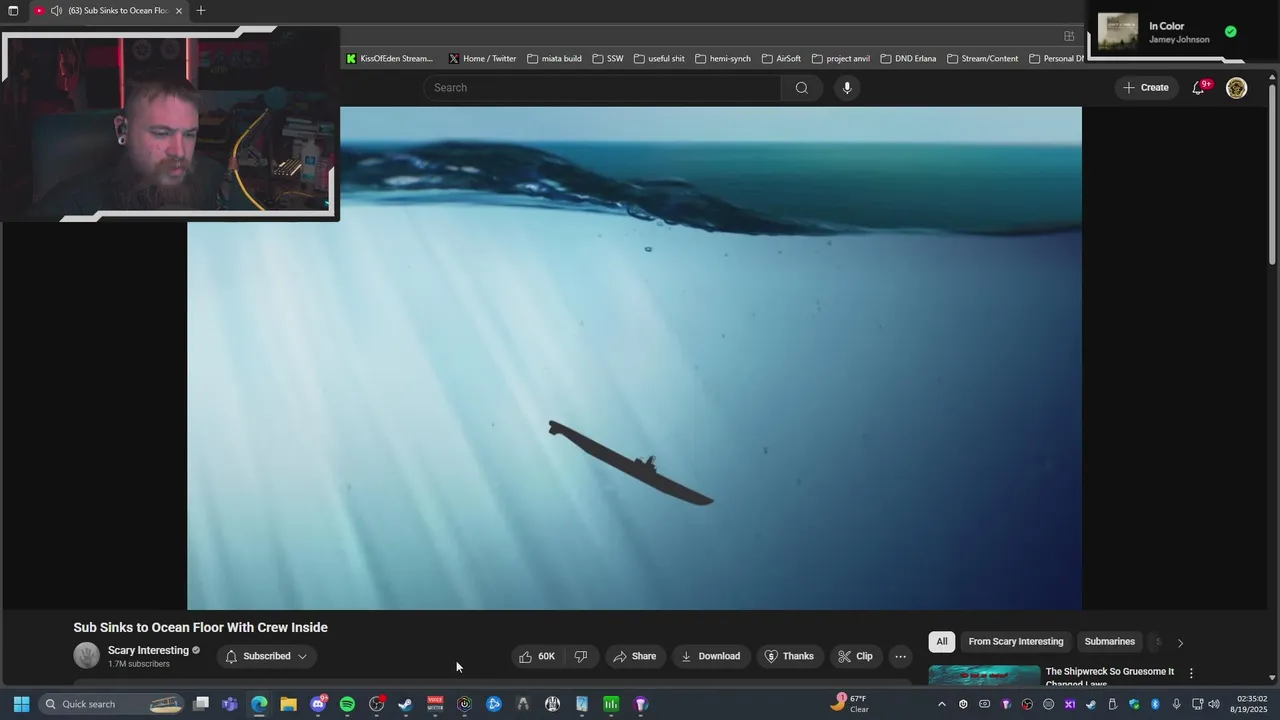1280x720 pixels.
Task: Open the clock and calendar flyout
Action: click(1251, 704)
